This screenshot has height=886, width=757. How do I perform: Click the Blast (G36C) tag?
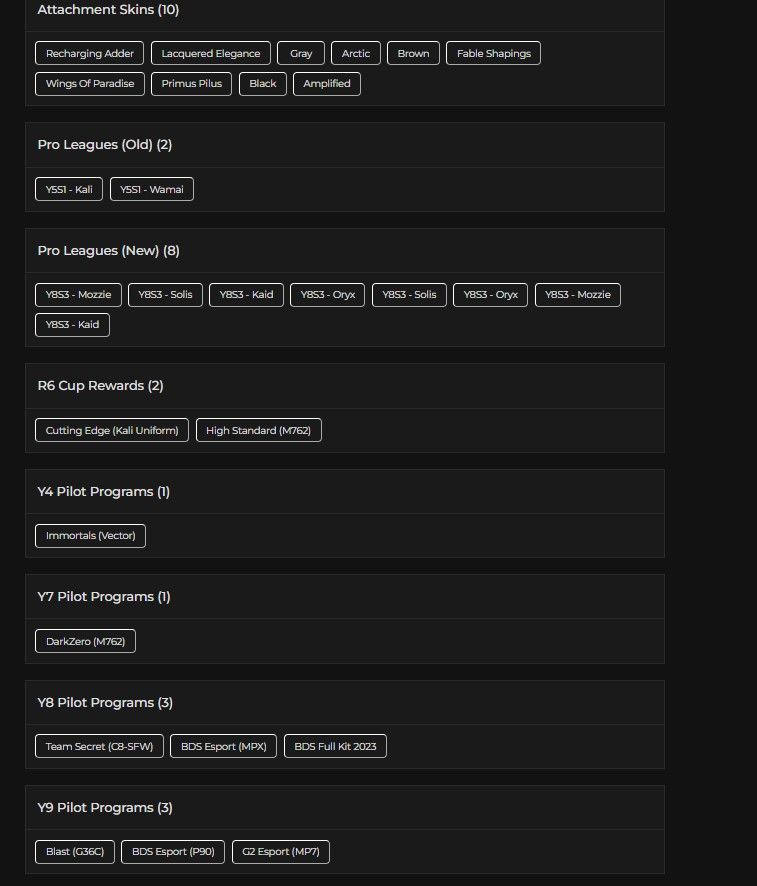[x=74, y=852]
